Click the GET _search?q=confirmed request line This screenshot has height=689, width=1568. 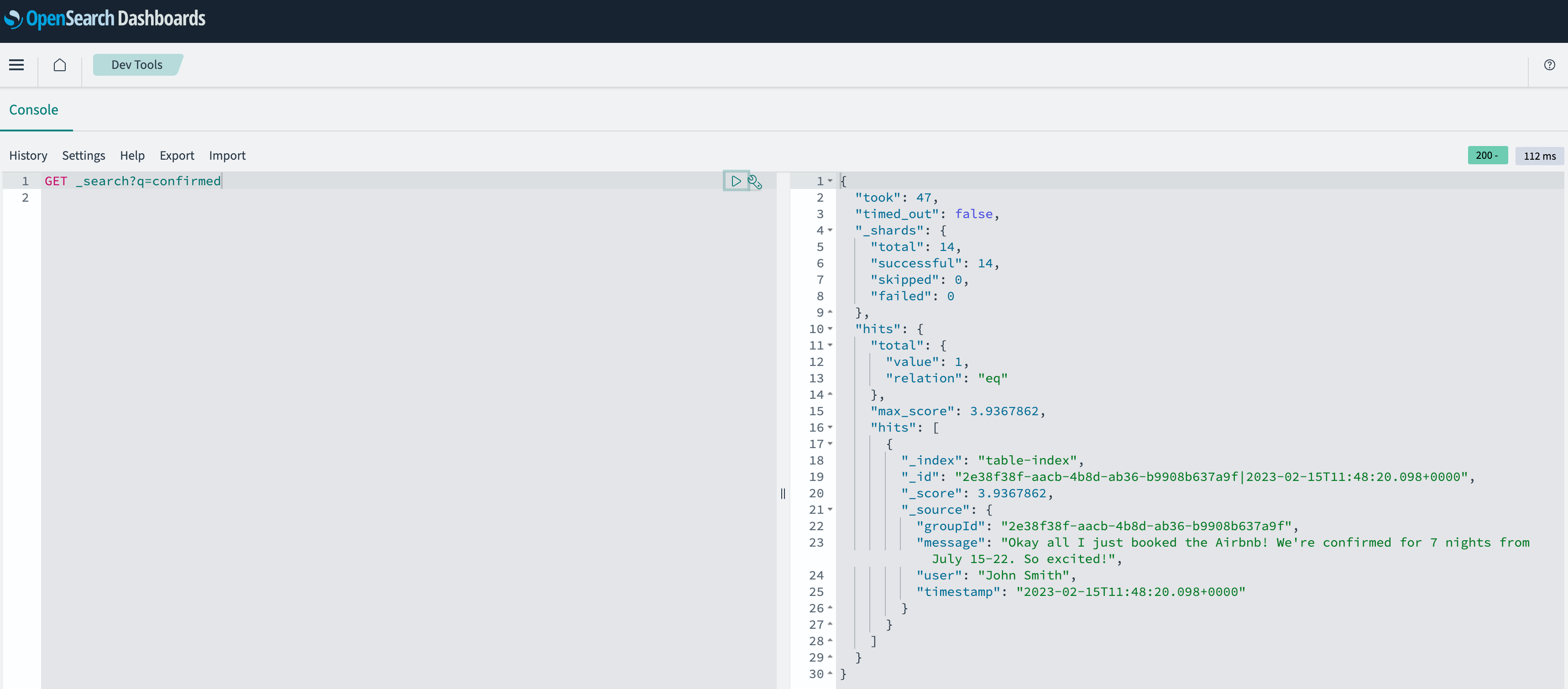coord(133,181)
